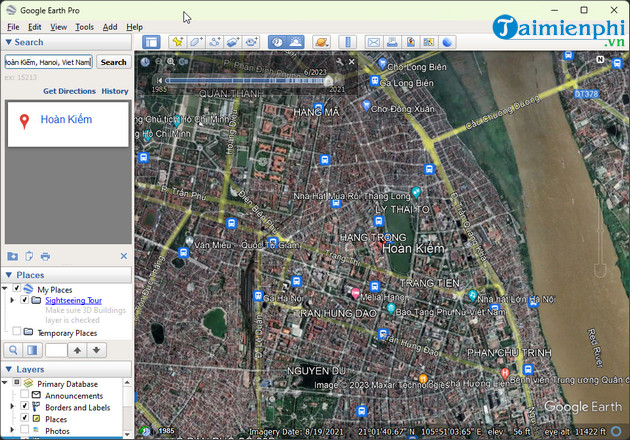Click the Search button
The height and width of the screenshot is (440, 630).
114,62
